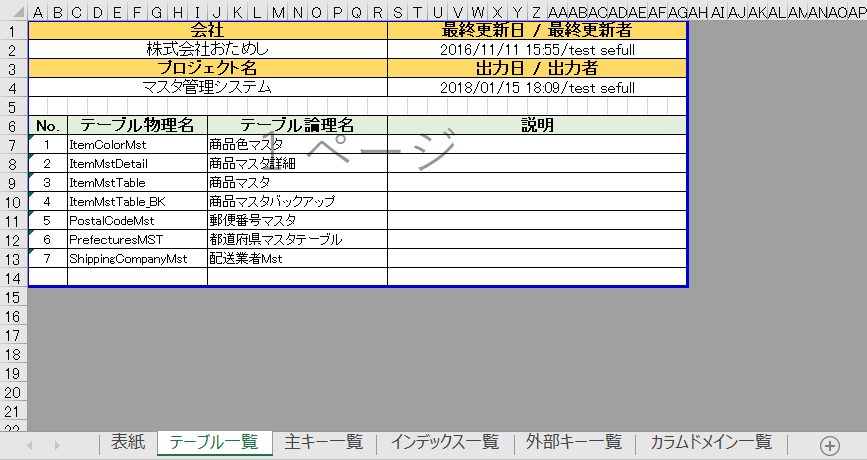Select the テーブル一覧 sheet tab
867x460 pixels.
(214, 442)
